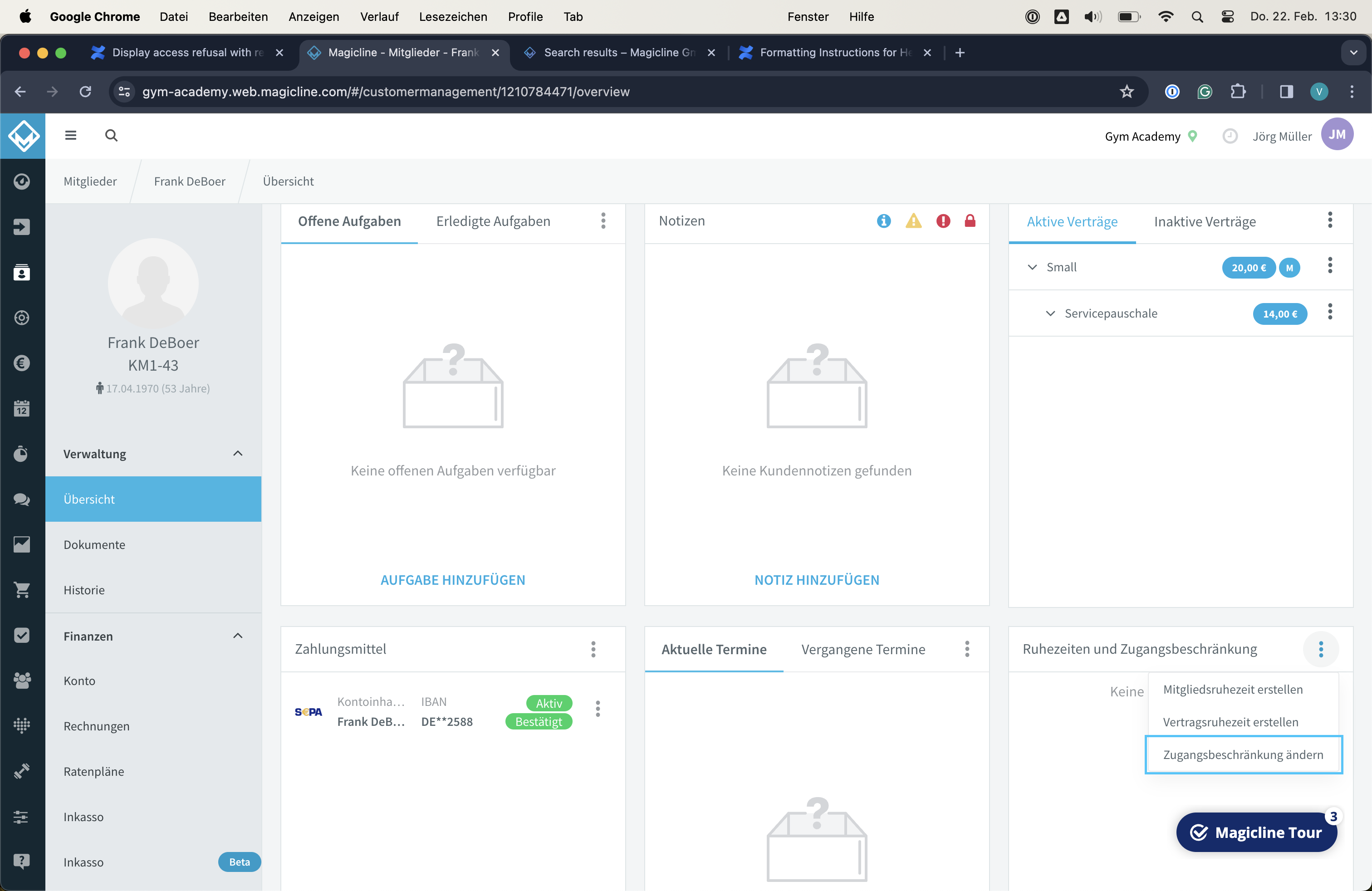The image size is (1372, 891).
Task: Collapse the Finanzen section
Action: (x=237, y=636)
